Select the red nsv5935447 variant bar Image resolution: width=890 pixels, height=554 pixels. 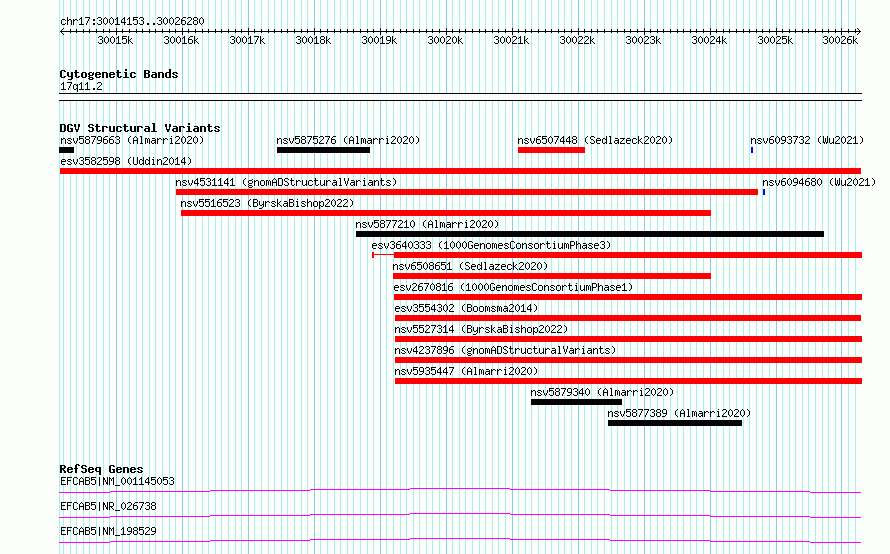click(x=628, y=381)
